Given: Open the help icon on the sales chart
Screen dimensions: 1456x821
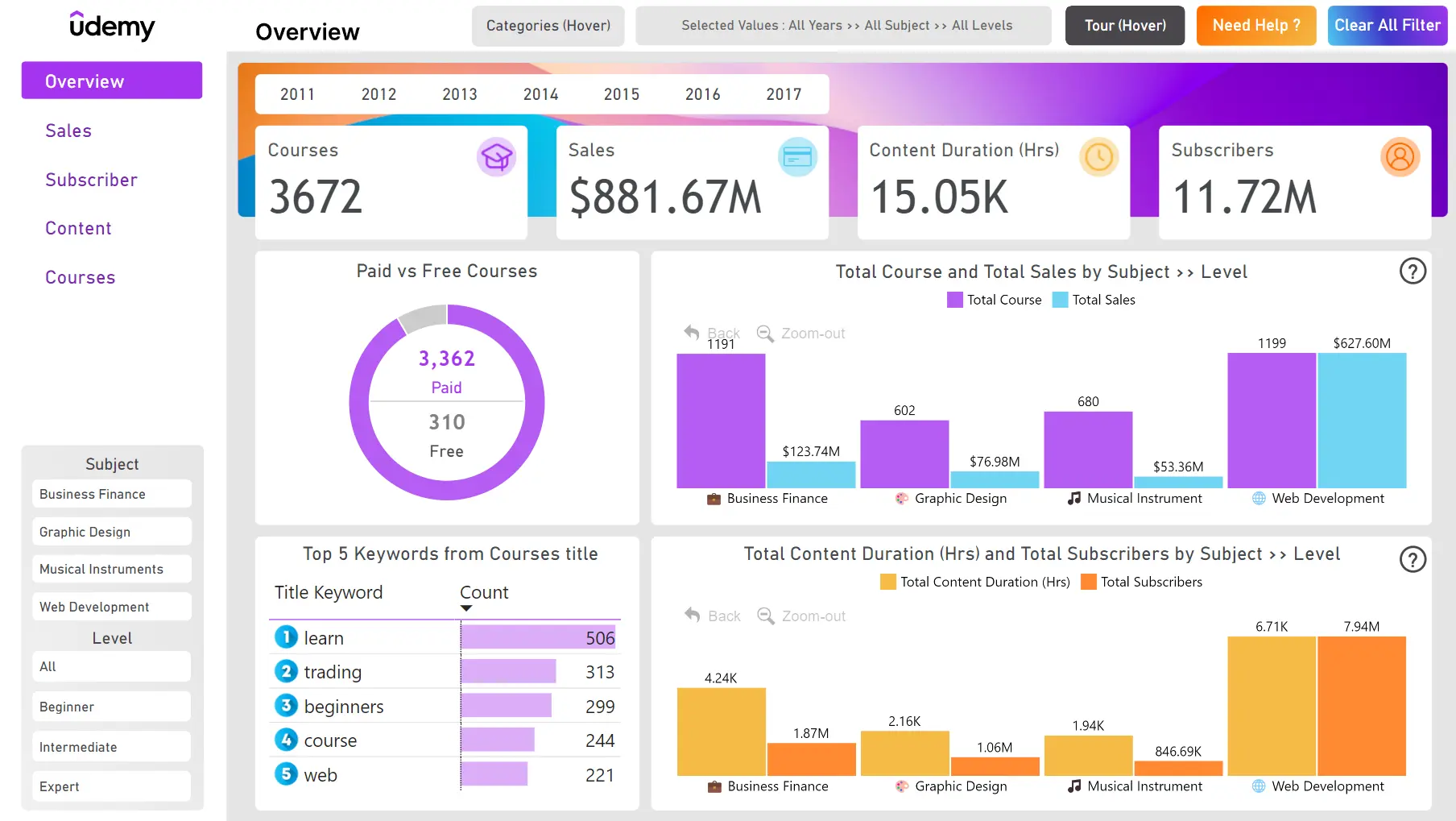Looking at the screenshot, I should (1413, 272).
